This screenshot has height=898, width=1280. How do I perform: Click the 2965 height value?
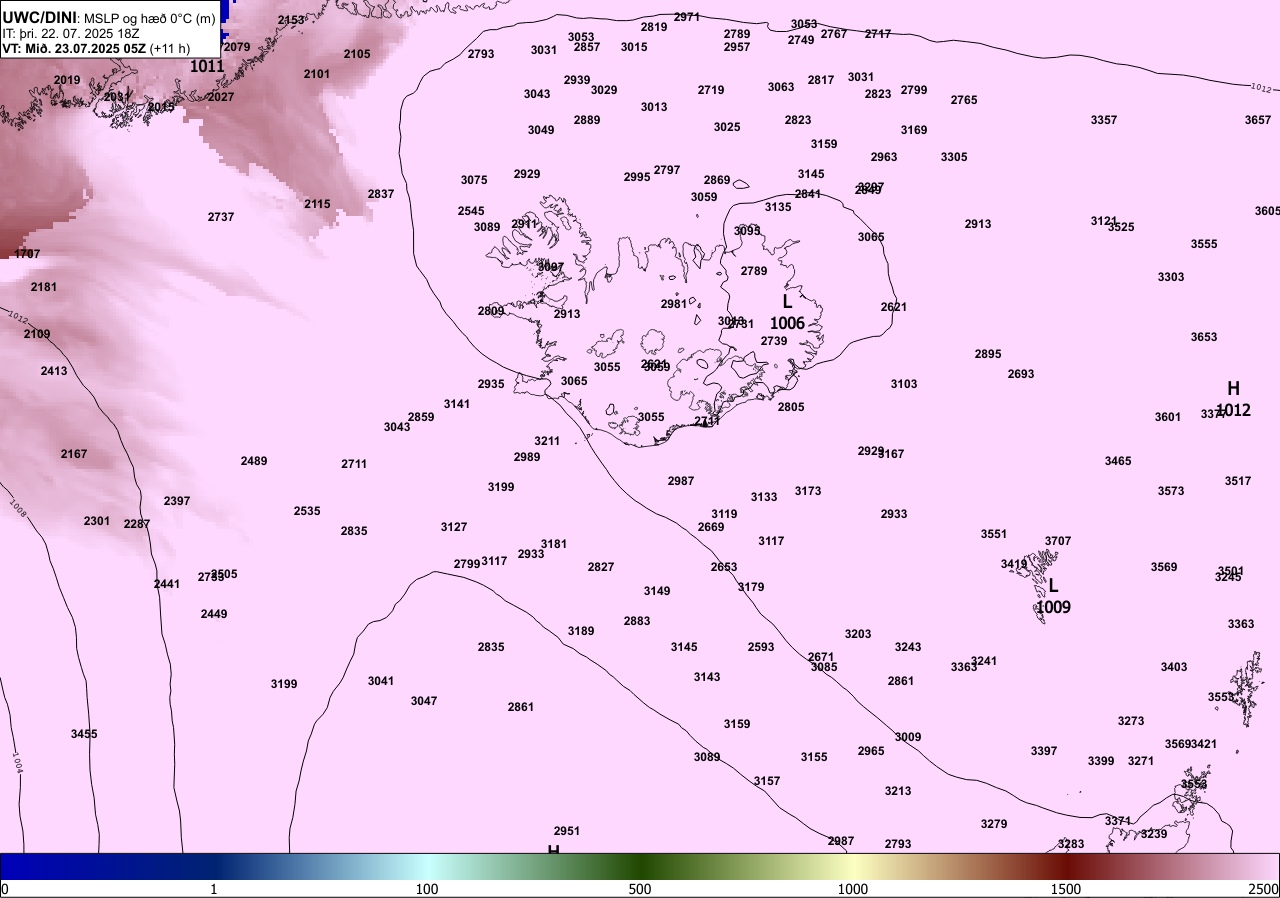871,751
